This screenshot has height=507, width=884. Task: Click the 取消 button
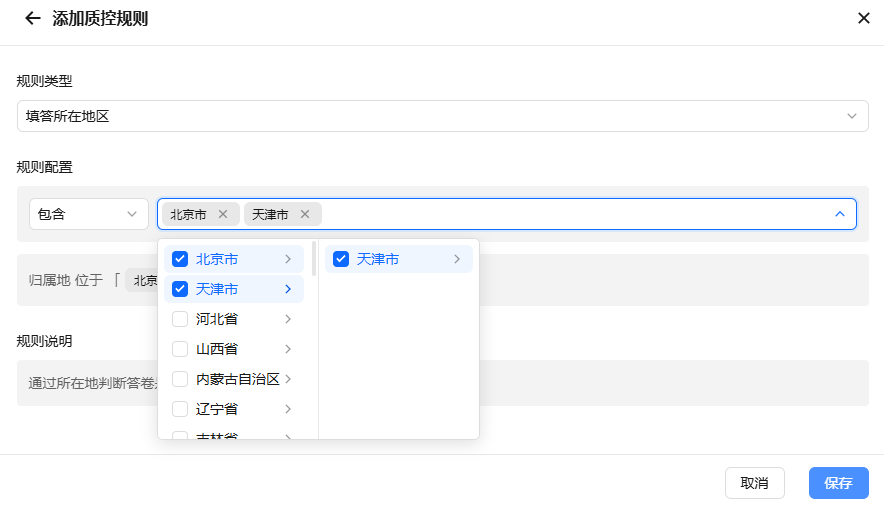(754, 483)
